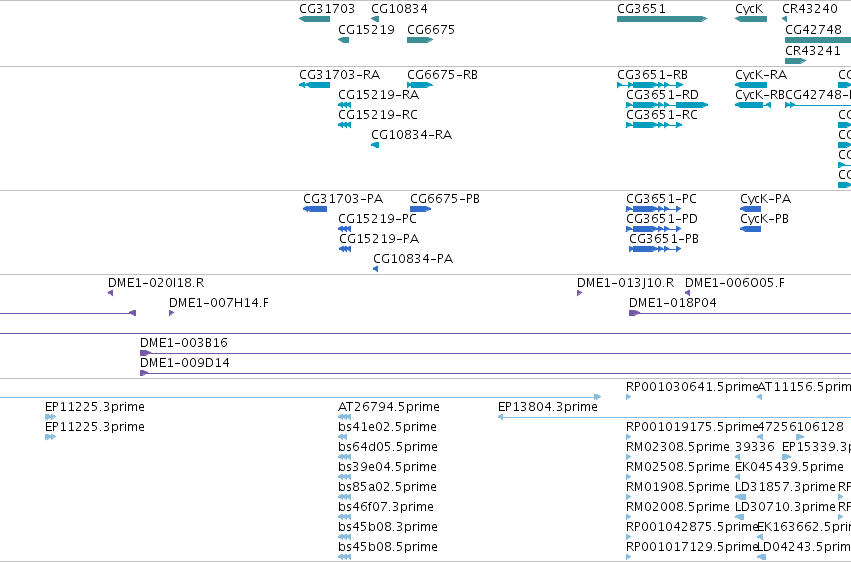Screen dimensions: 851x562
Task: Select the CG31703-PA CDS label
Action: (343, 199)
